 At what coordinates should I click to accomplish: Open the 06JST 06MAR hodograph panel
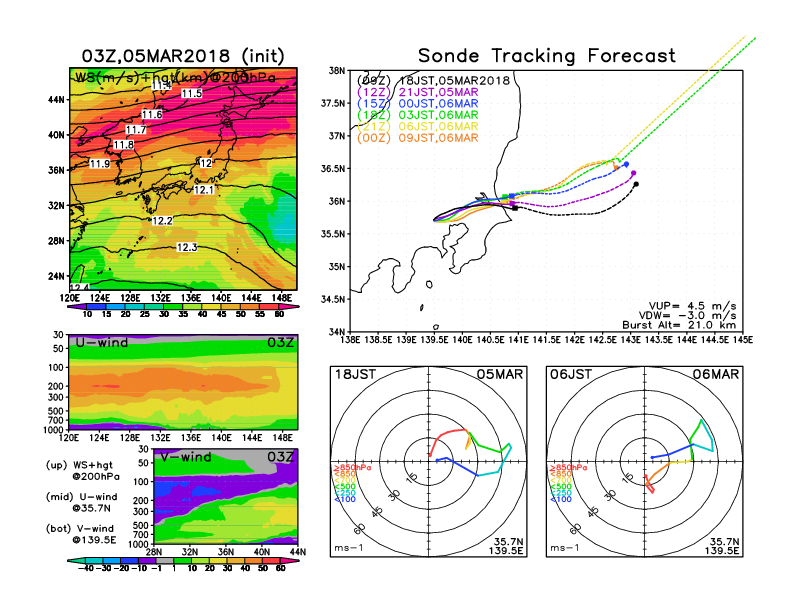645,462
